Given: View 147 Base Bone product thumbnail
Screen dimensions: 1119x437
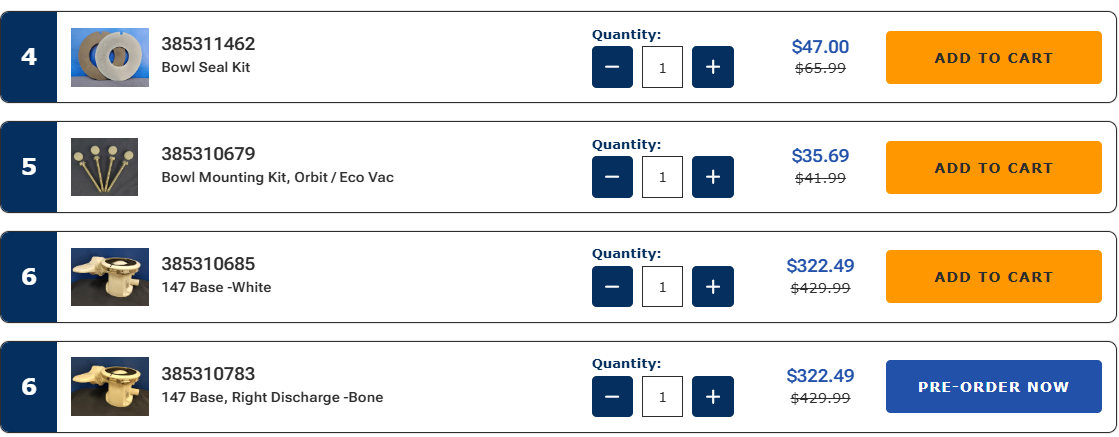Looking at the screenshot, I should pos(110,387).
